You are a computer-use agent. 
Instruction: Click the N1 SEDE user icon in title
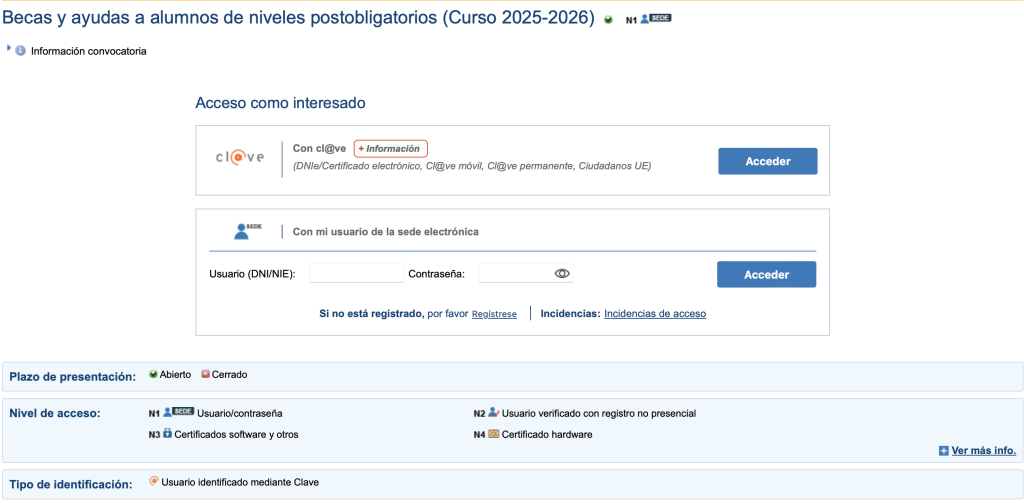click(x=655, y=19)
